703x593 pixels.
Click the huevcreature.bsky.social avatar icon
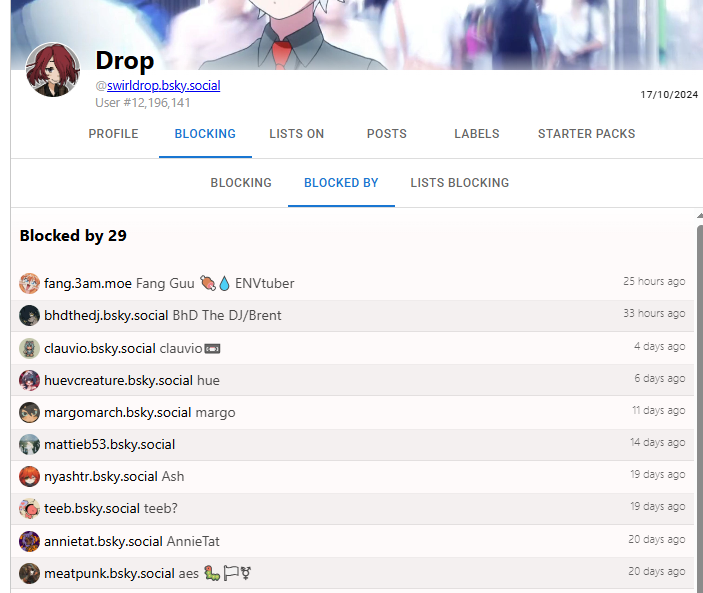click(x=30, y=380)
